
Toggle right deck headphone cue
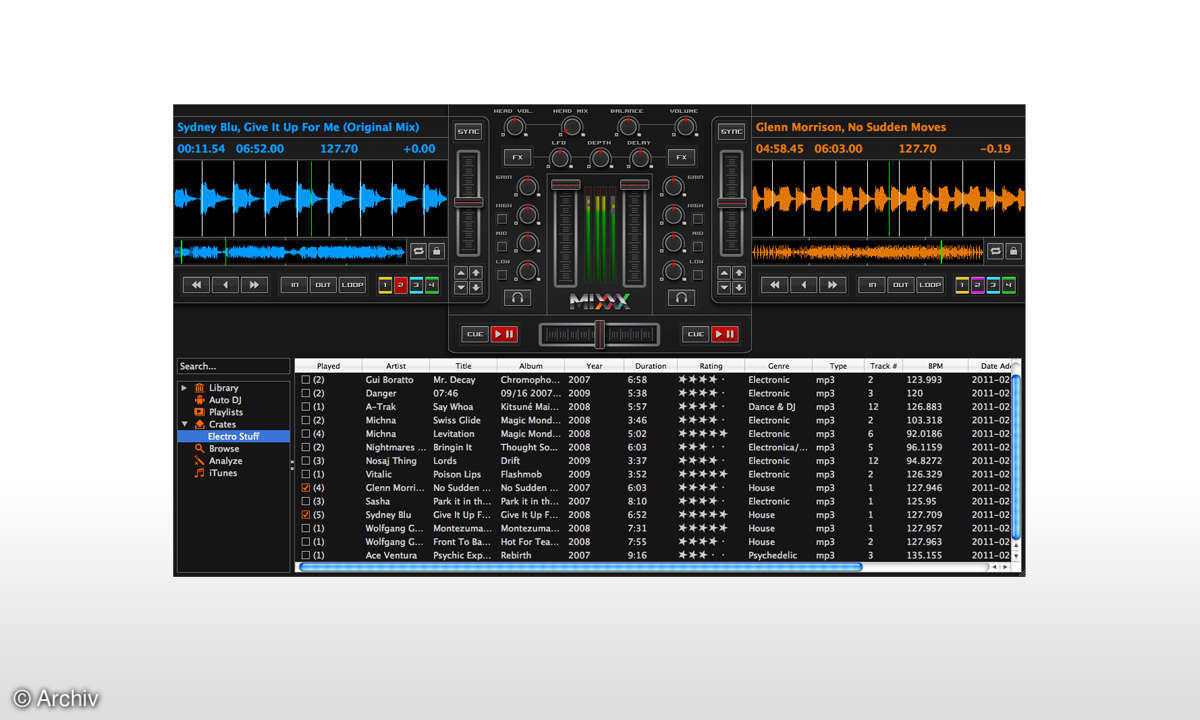coord(682,297)
